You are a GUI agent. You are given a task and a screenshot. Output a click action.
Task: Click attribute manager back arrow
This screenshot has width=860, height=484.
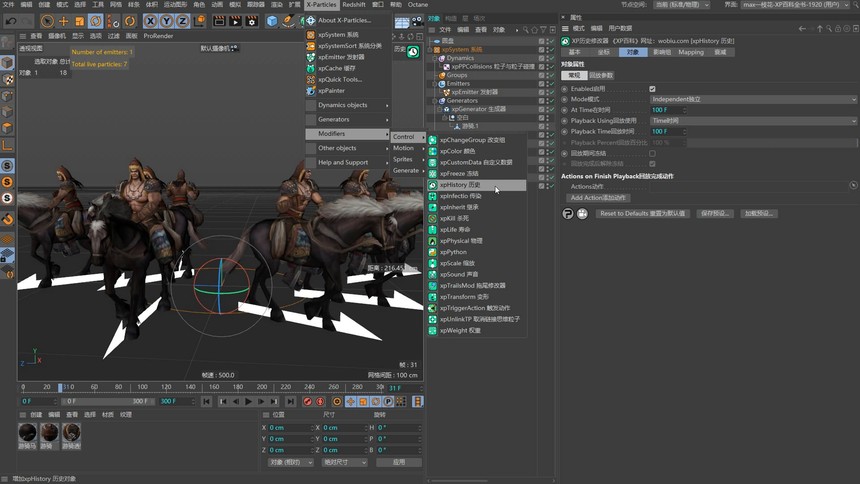[x=802, y=29]
